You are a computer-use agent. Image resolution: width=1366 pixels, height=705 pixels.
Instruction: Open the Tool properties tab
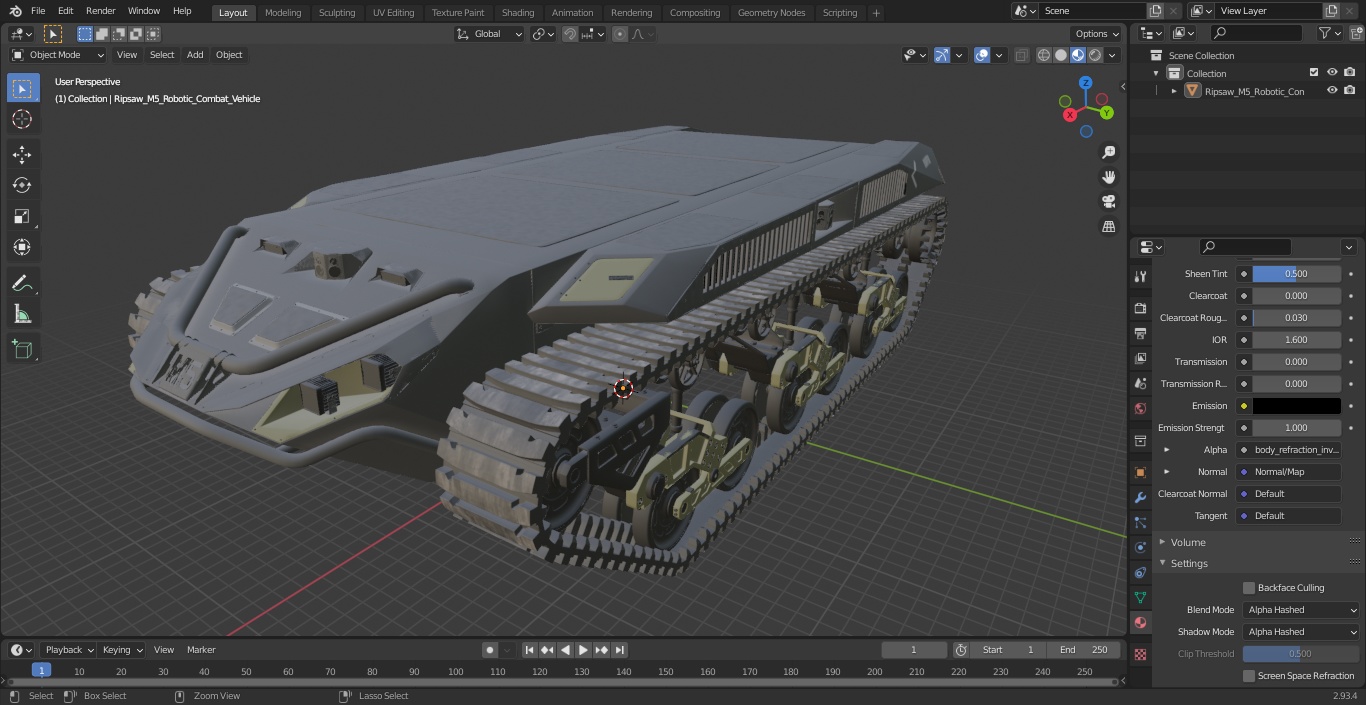pos(1140,276)
